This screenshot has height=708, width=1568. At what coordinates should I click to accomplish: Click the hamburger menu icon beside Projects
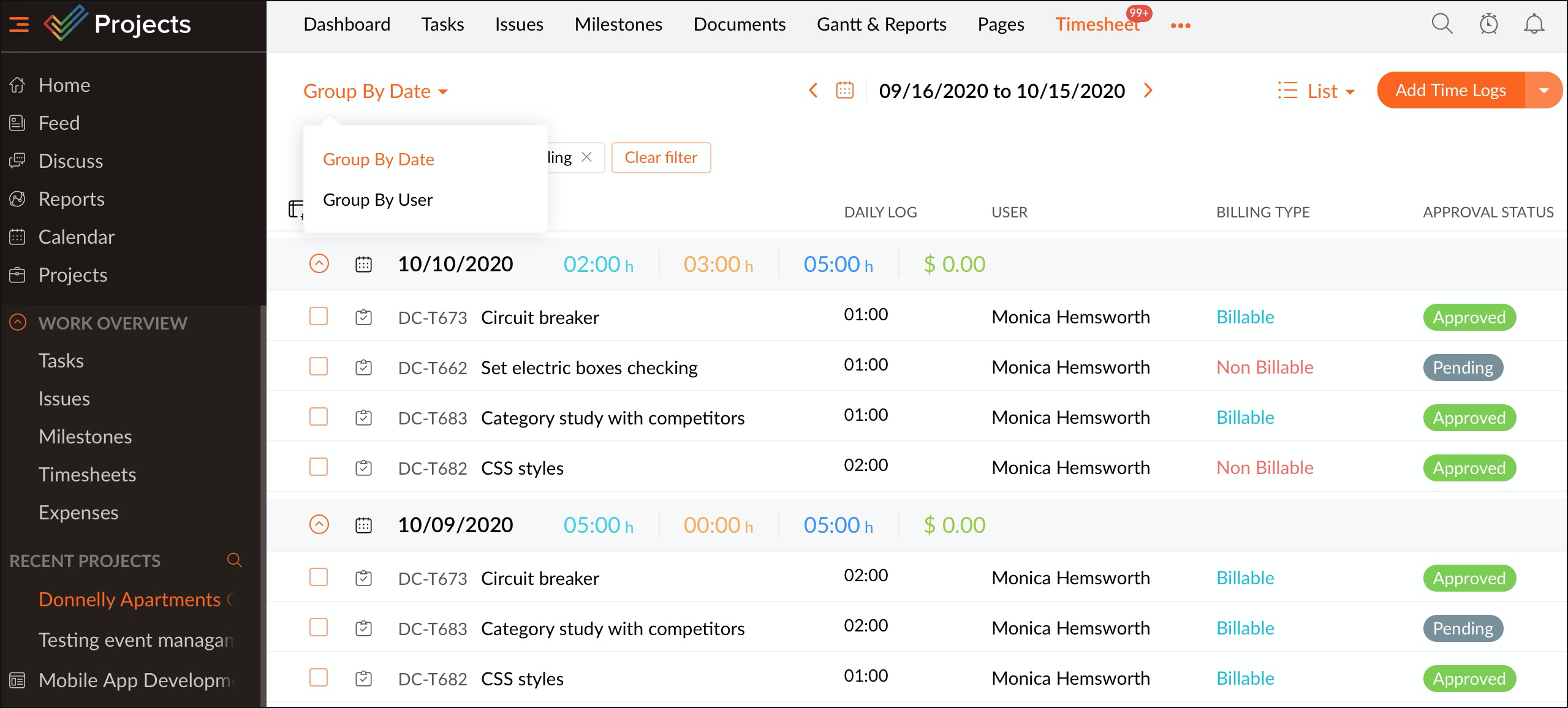[x=19, y=24]
